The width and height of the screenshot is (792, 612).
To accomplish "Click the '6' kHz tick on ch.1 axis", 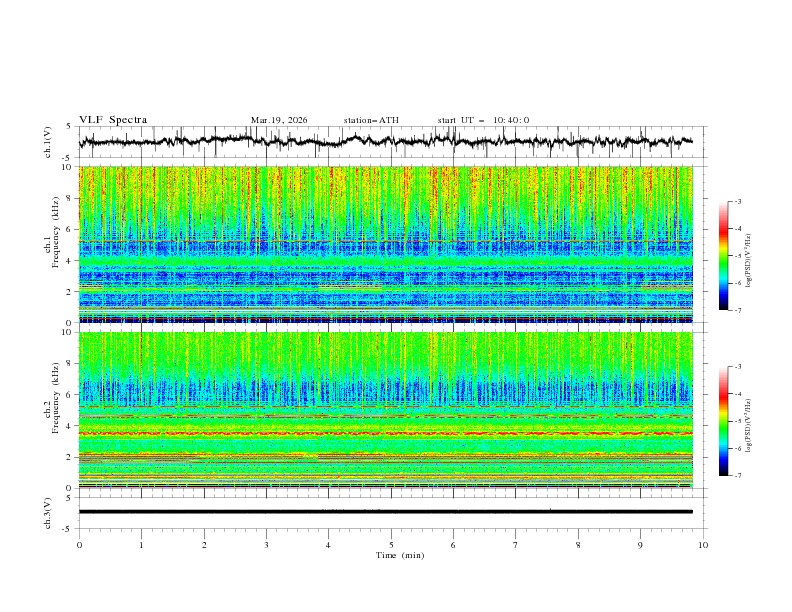I will tap(71, 229).
